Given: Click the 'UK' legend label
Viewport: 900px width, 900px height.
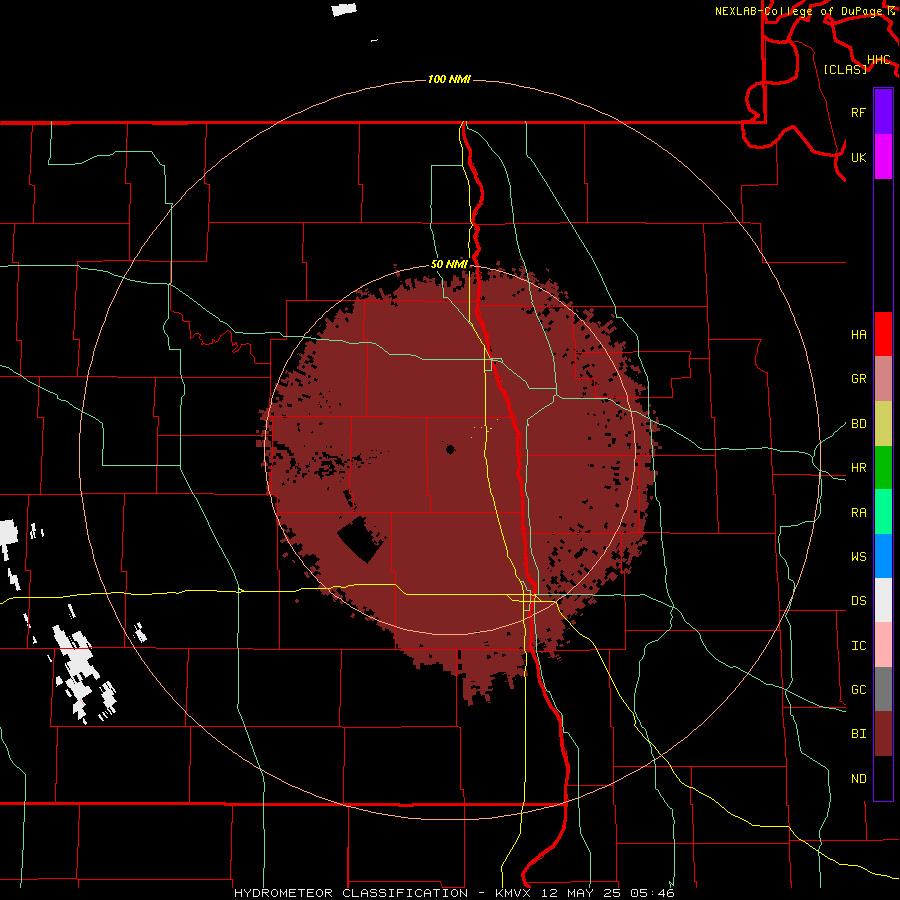Looking at the screenshot, I should click(859, 157).
